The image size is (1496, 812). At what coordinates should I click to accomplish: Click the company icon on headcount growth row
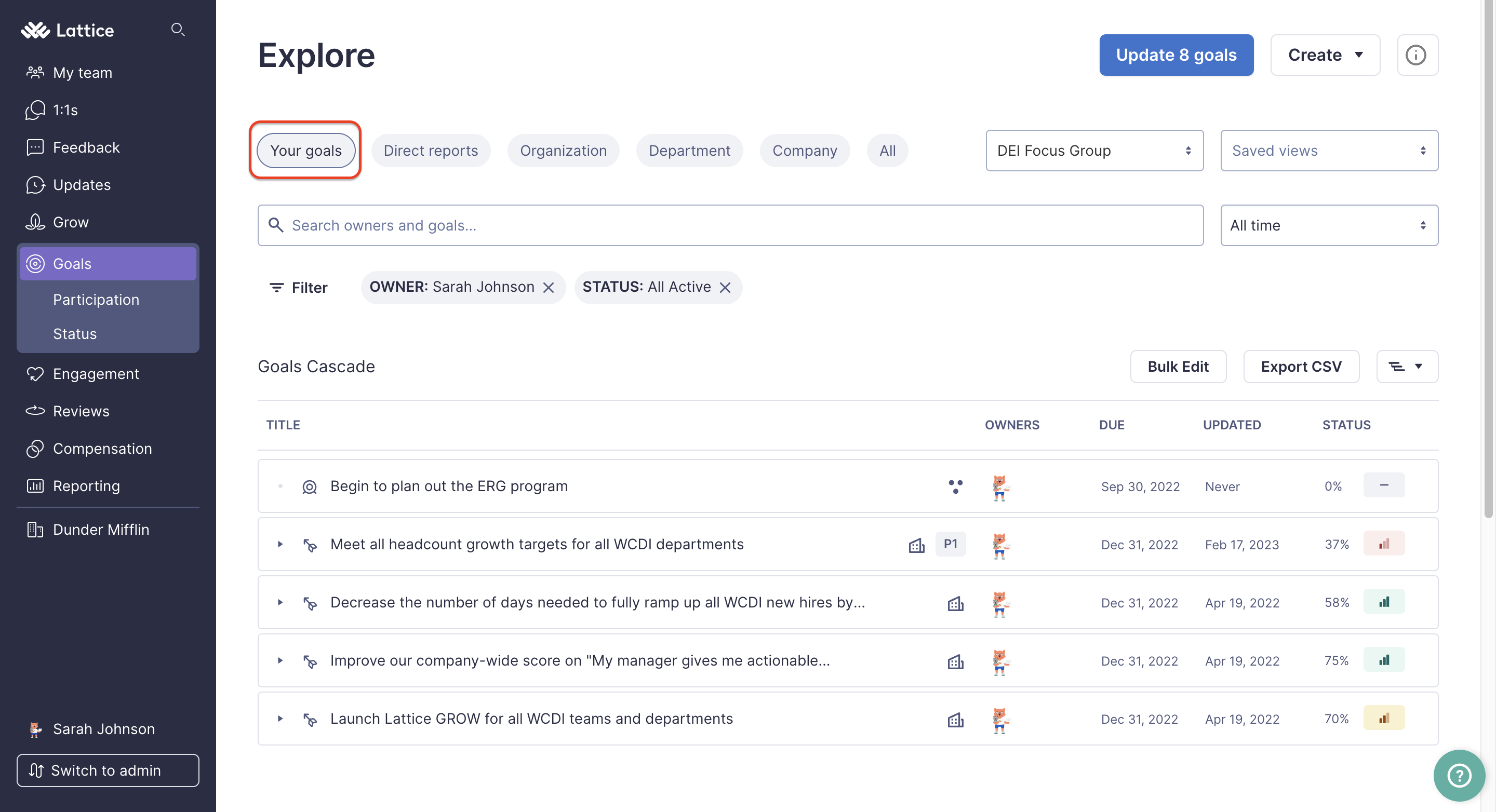[916, 545]
